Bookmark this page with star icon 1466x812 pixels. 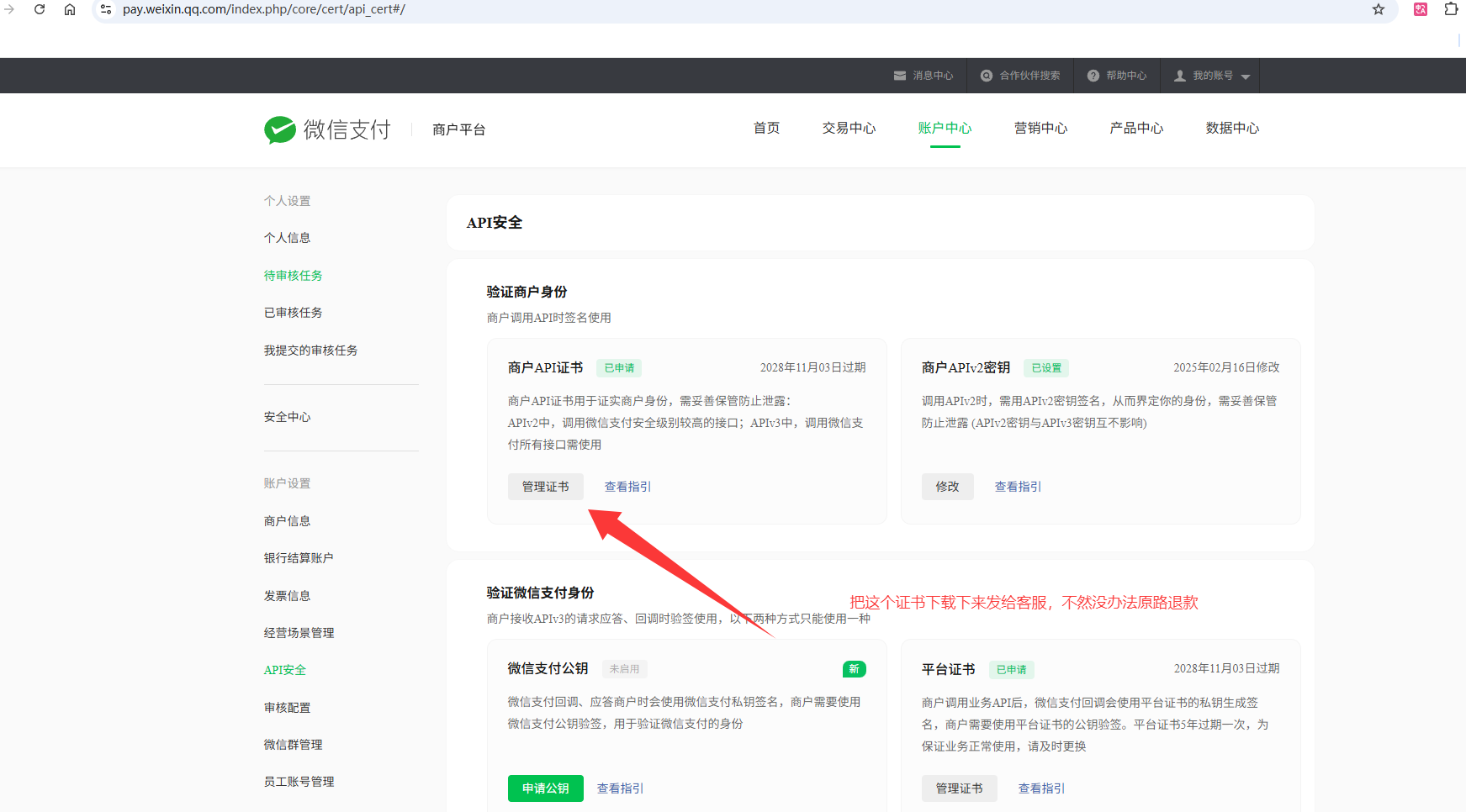click(x=1379, y=9)
